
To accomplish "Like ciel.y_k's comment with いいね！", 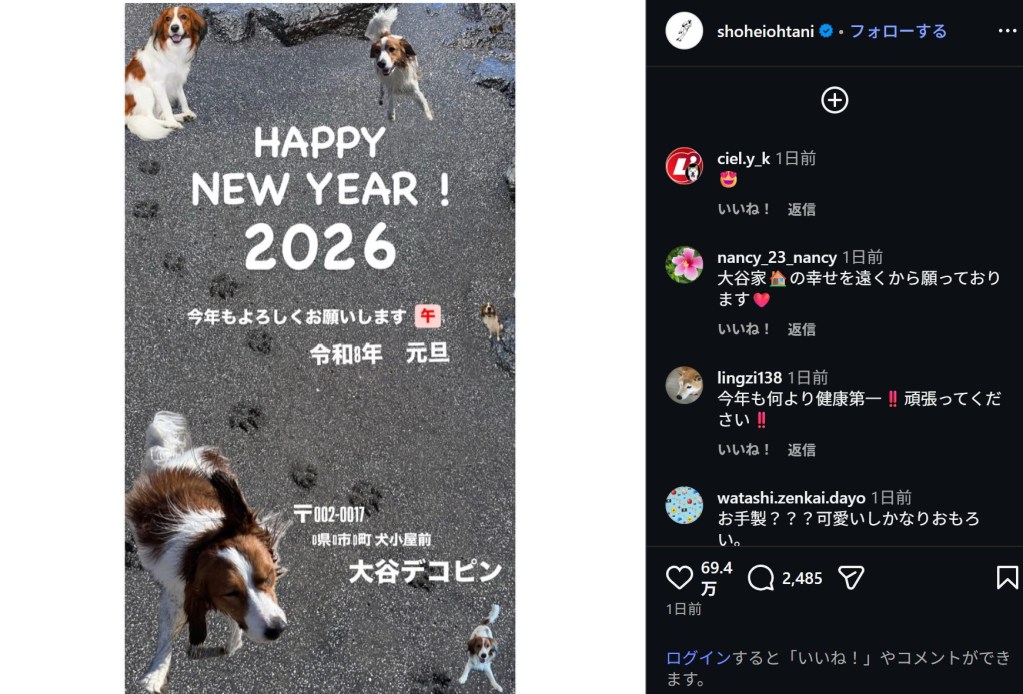I will [744, 209].
